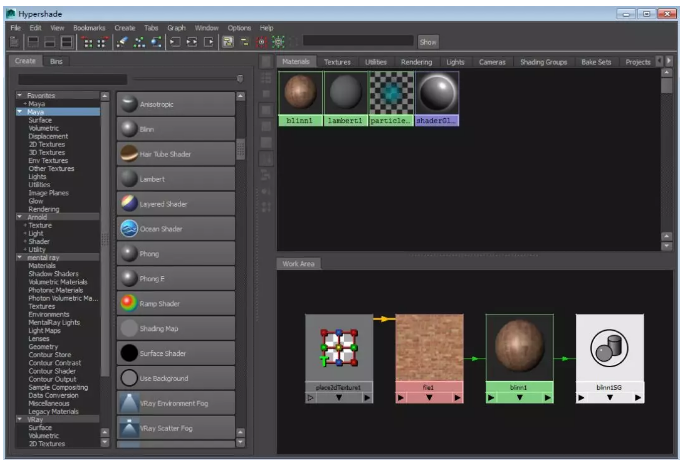Rearrange graph toolbar icon

139,42
